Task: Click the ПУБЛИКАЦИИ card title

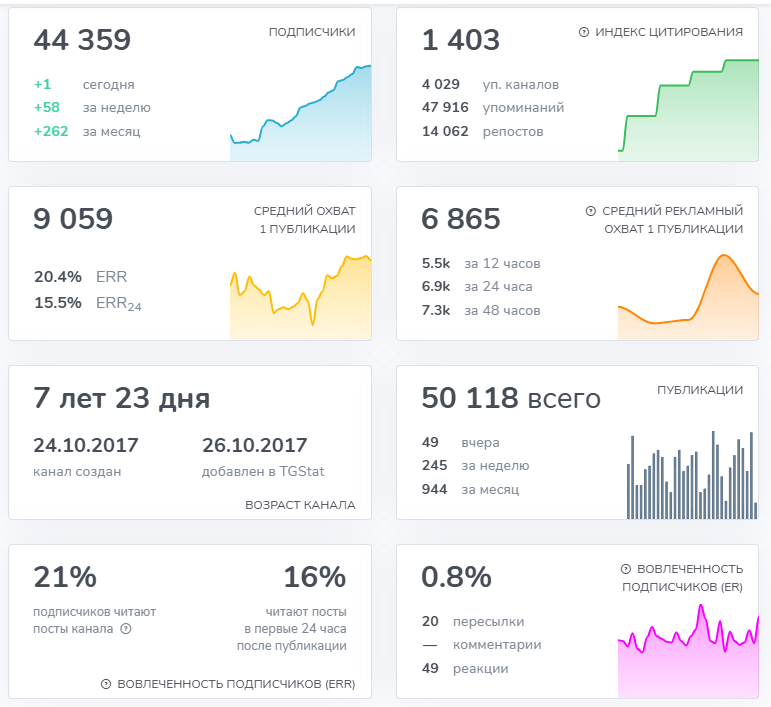Action: click(x=700, y=390)
